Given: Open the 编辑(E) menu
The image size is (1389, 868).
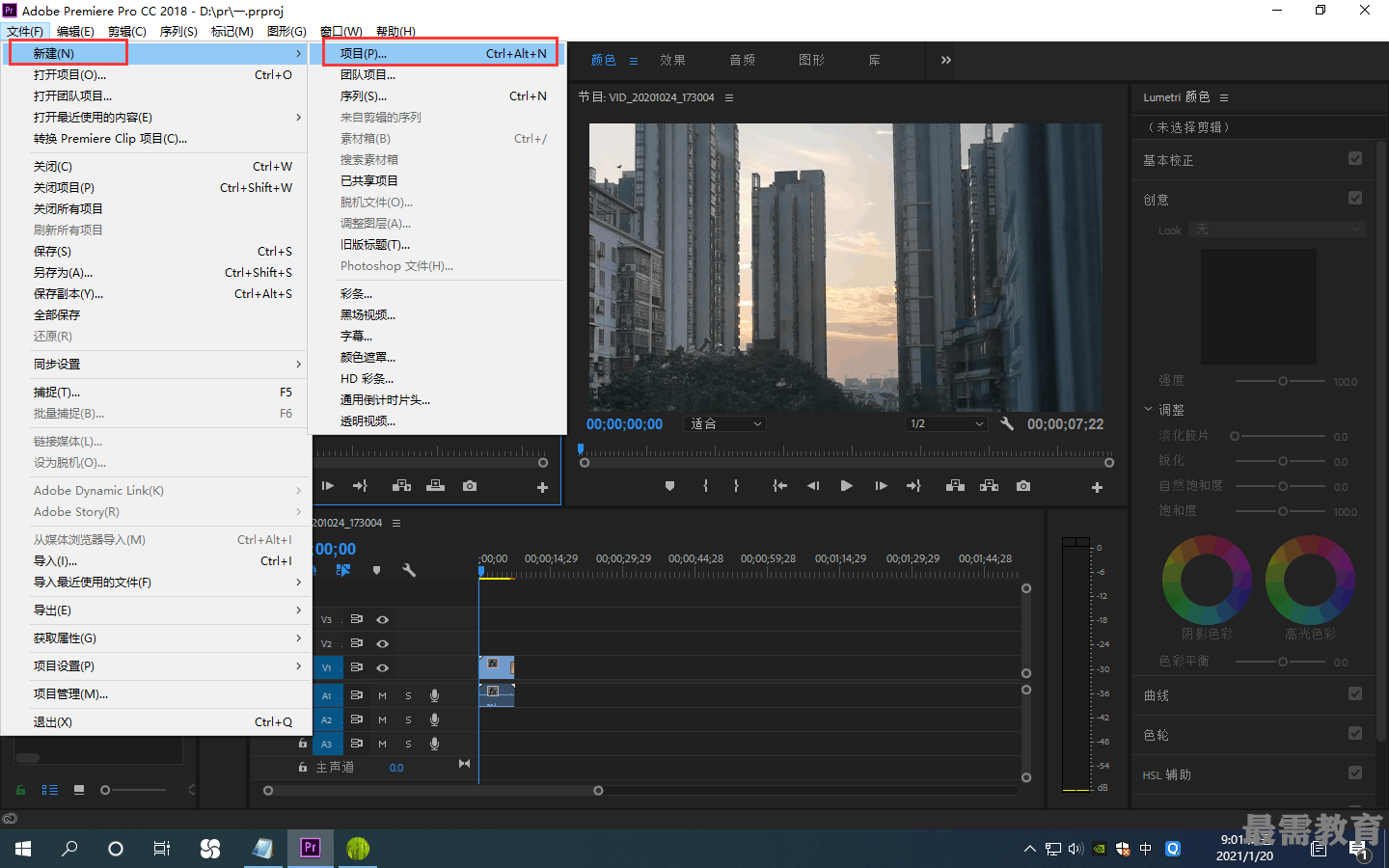Looking at the screenshot, I should [x=75, y=32].
